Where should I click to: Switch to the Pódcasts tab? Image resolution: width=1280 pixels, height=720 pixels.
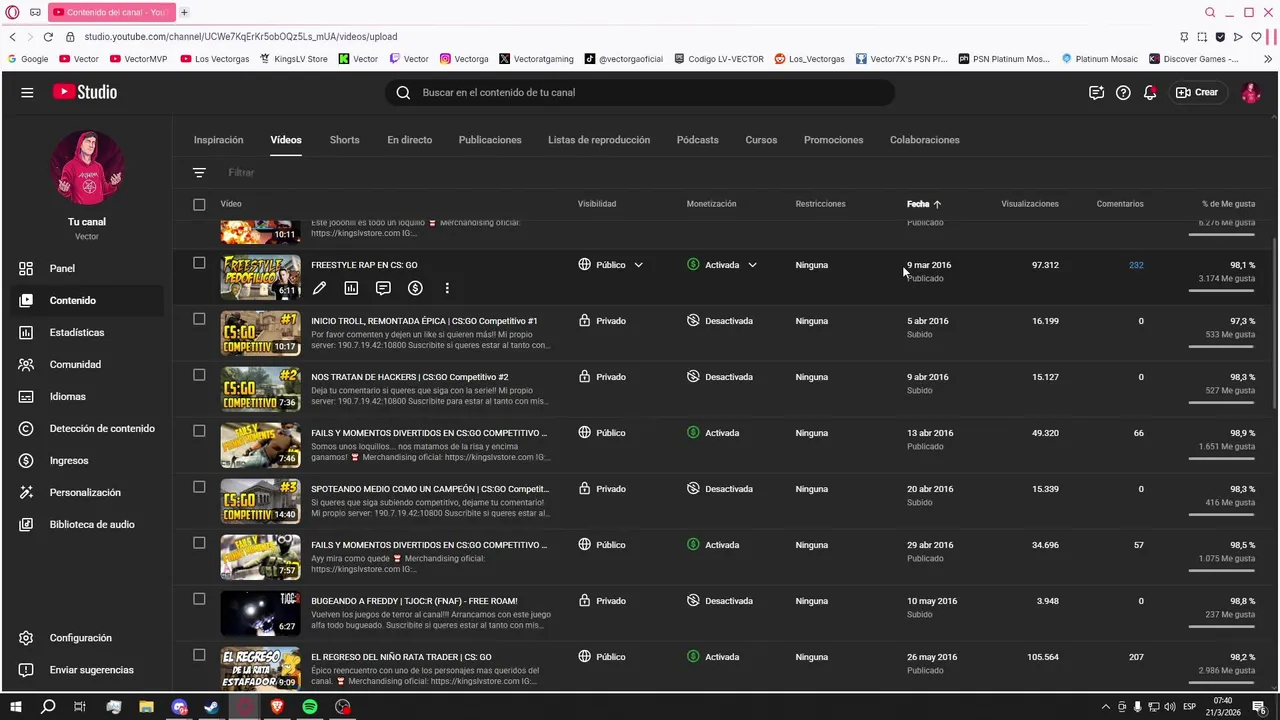click(697, 140)
